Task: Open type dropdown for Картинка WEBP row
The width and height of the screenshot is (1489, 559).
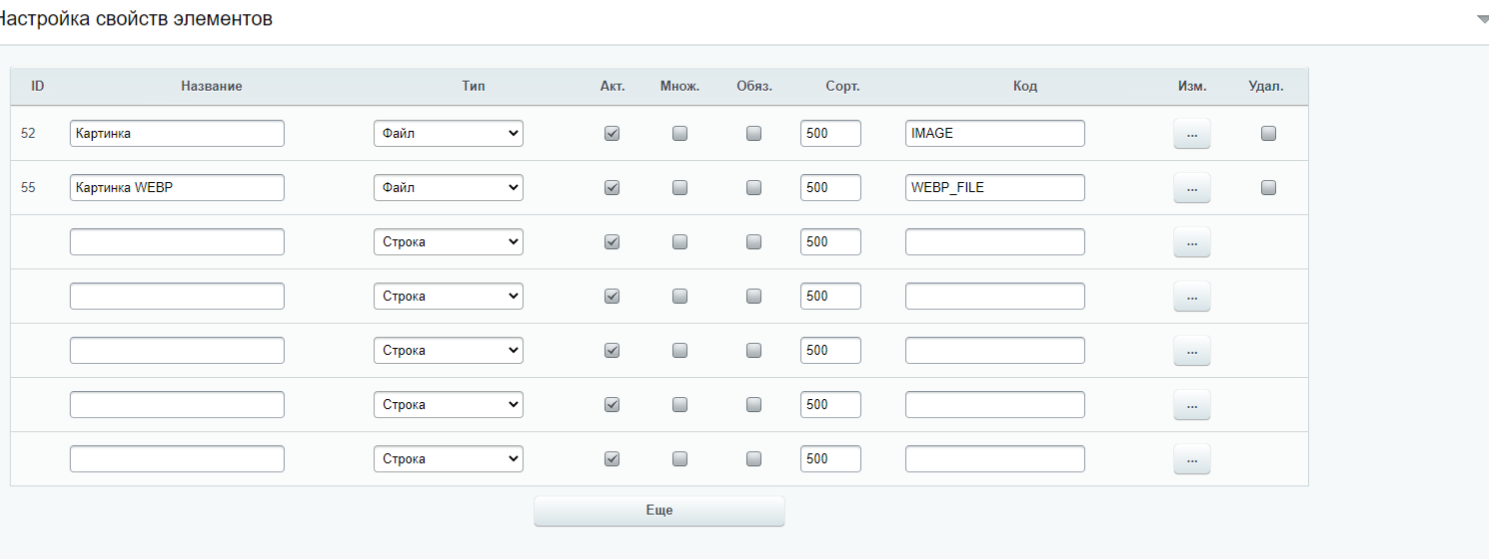Action: coord(448,187)
